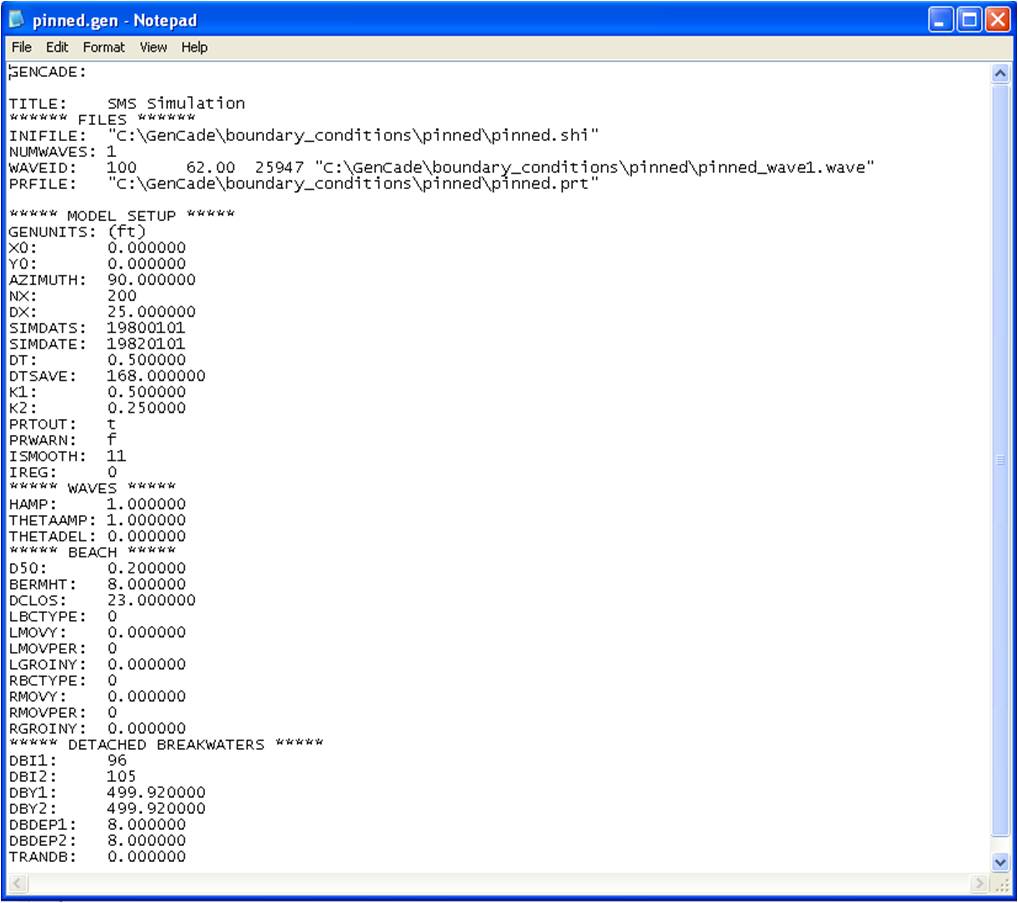
Task: Click the NX value 200
Action: (x=122, y=296)
